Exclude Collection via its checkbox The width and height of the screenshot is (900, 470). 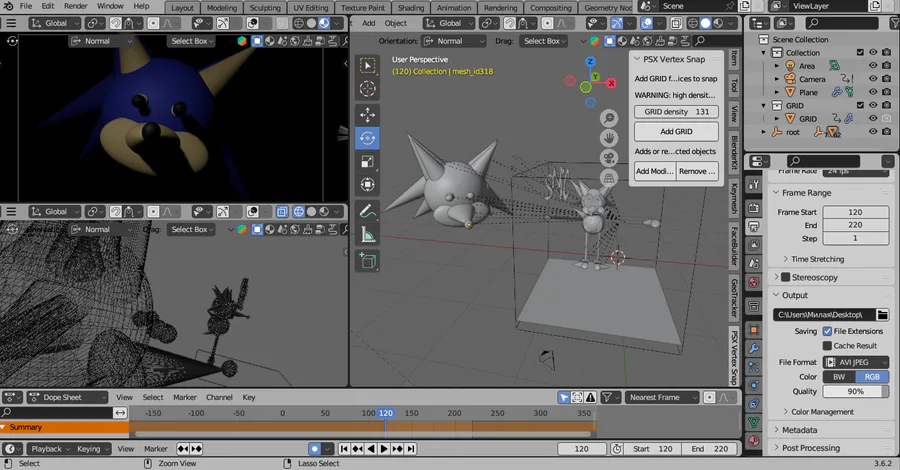click(860, 52)
